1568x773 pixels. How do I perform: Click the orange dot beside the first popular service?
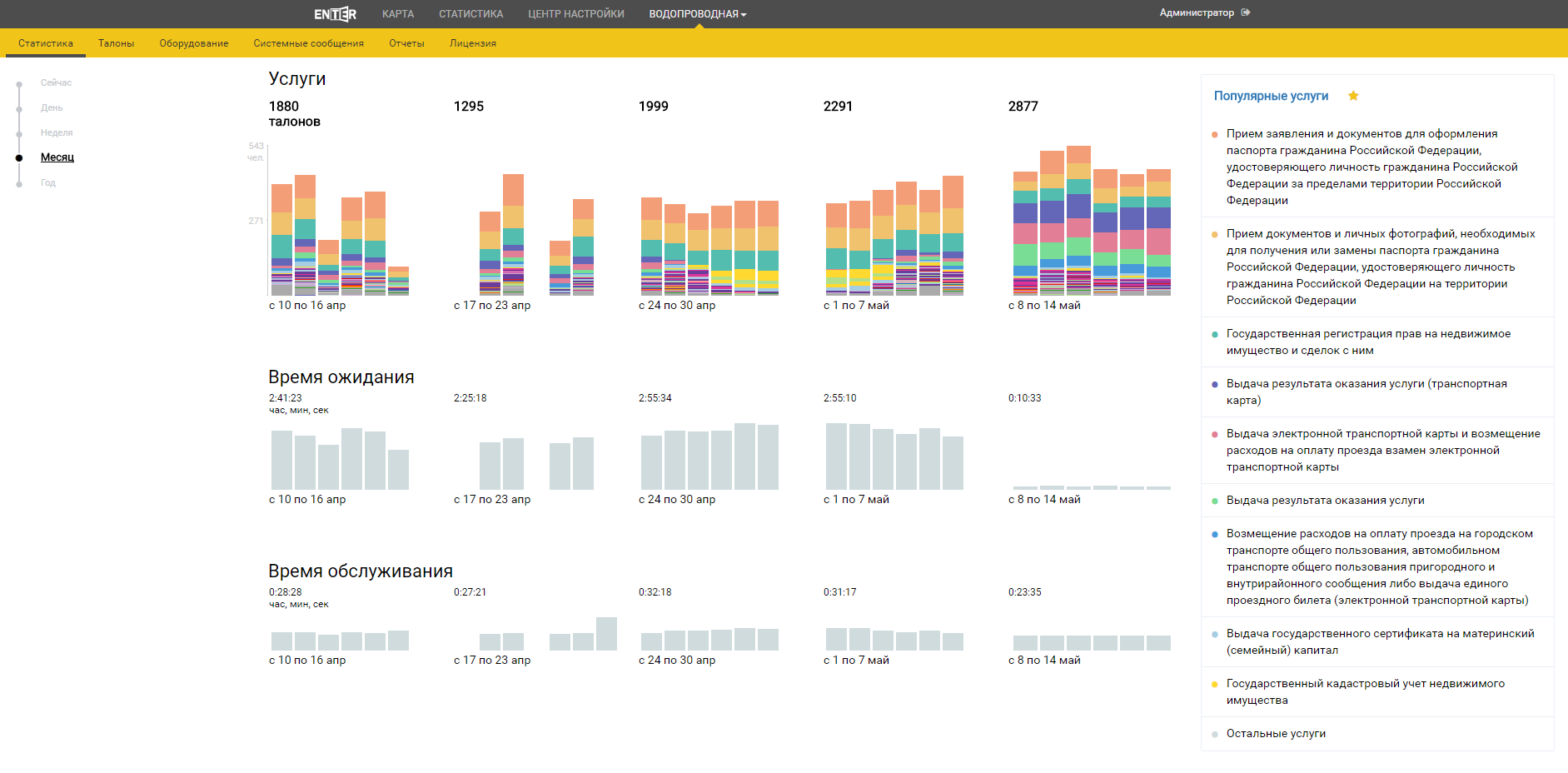(1215, 134)
